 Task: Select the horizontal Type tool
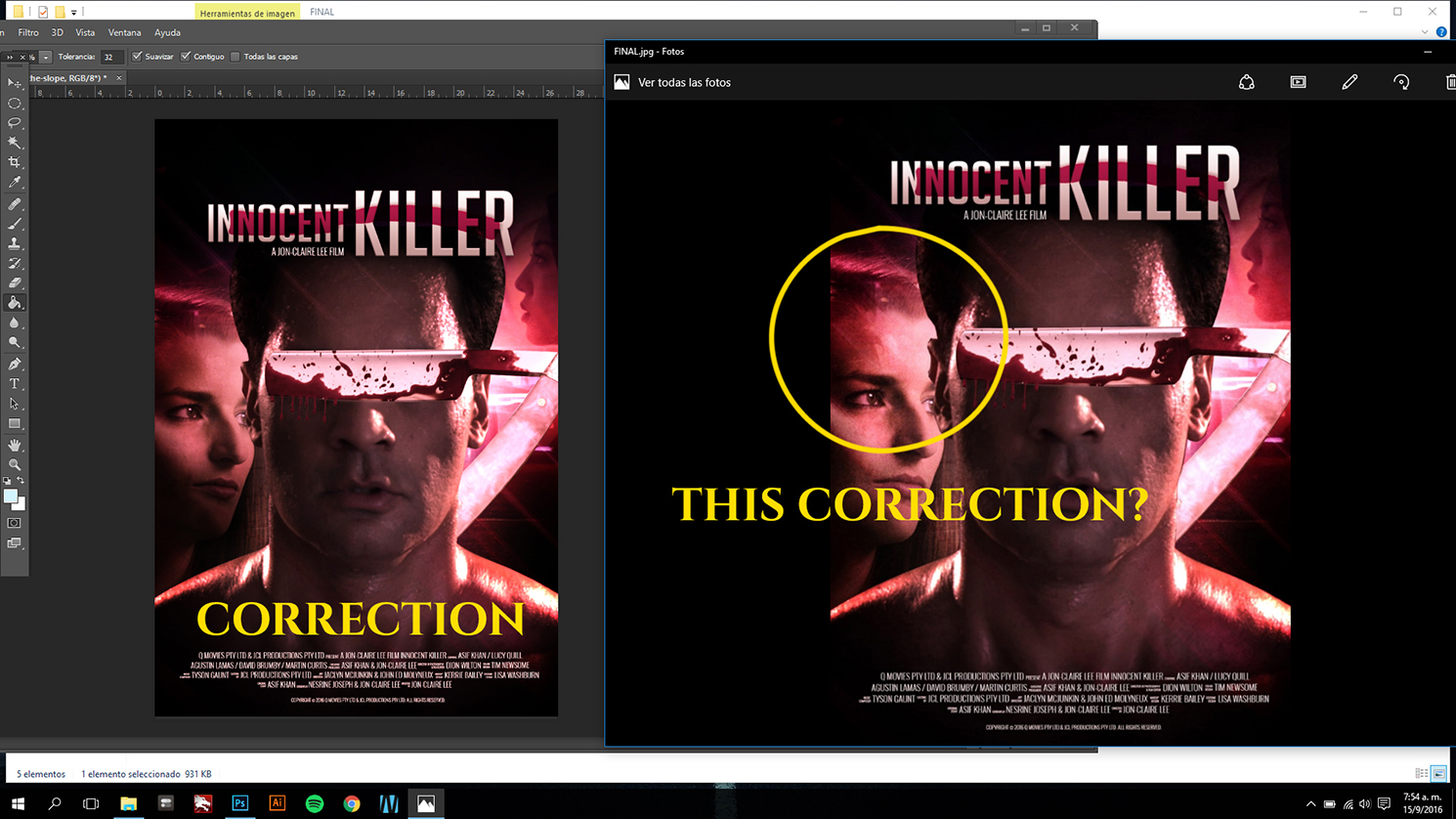(x=15, y=384)
